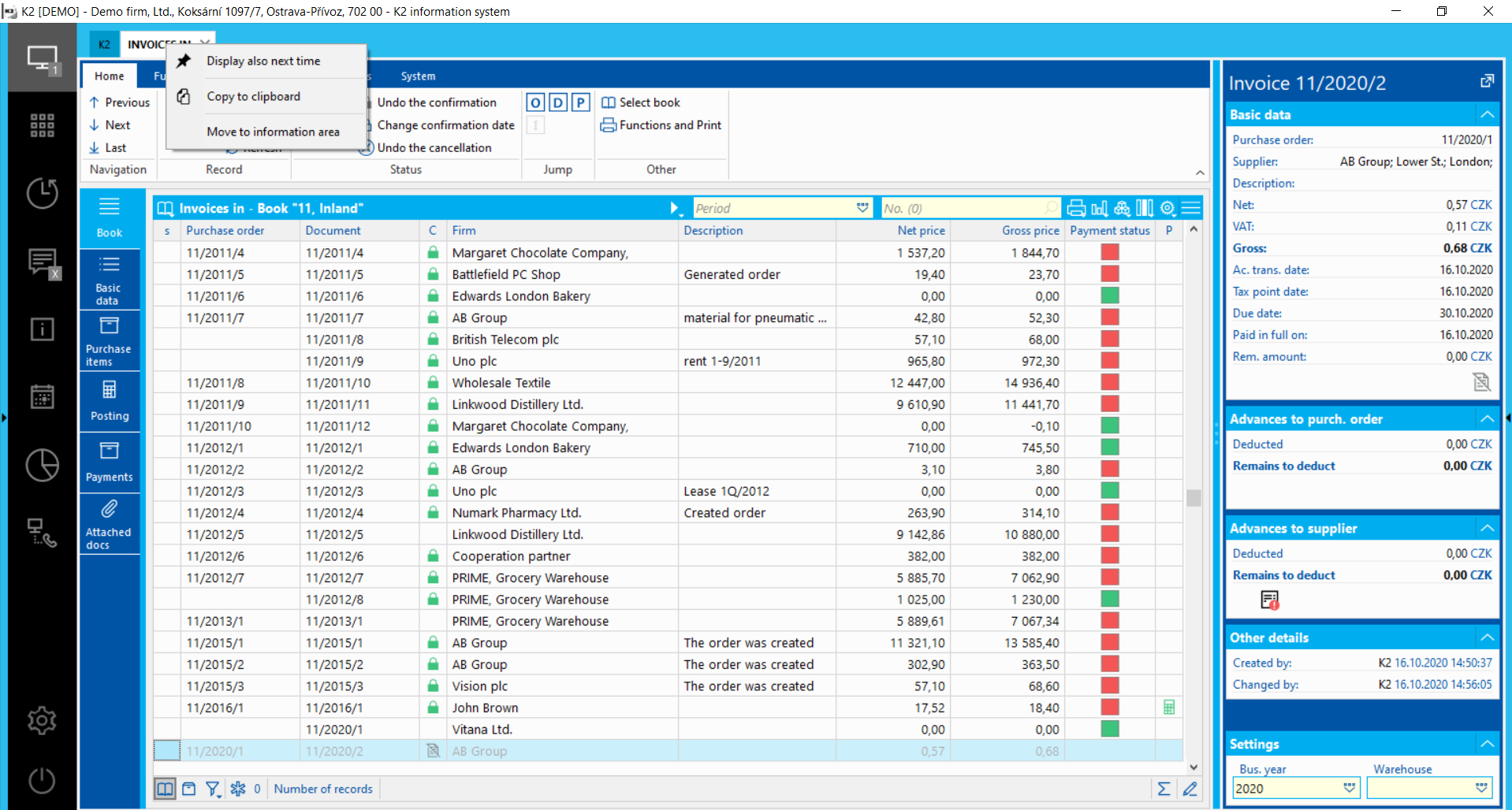1512x810 pixels.
Task: Collapse Advances to purch. order section
Action: 1487,418
